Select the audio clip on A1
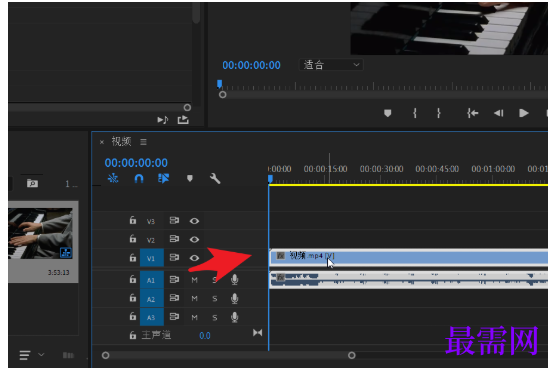Viewport: 557px width, 372px height. tap(409, 280)
